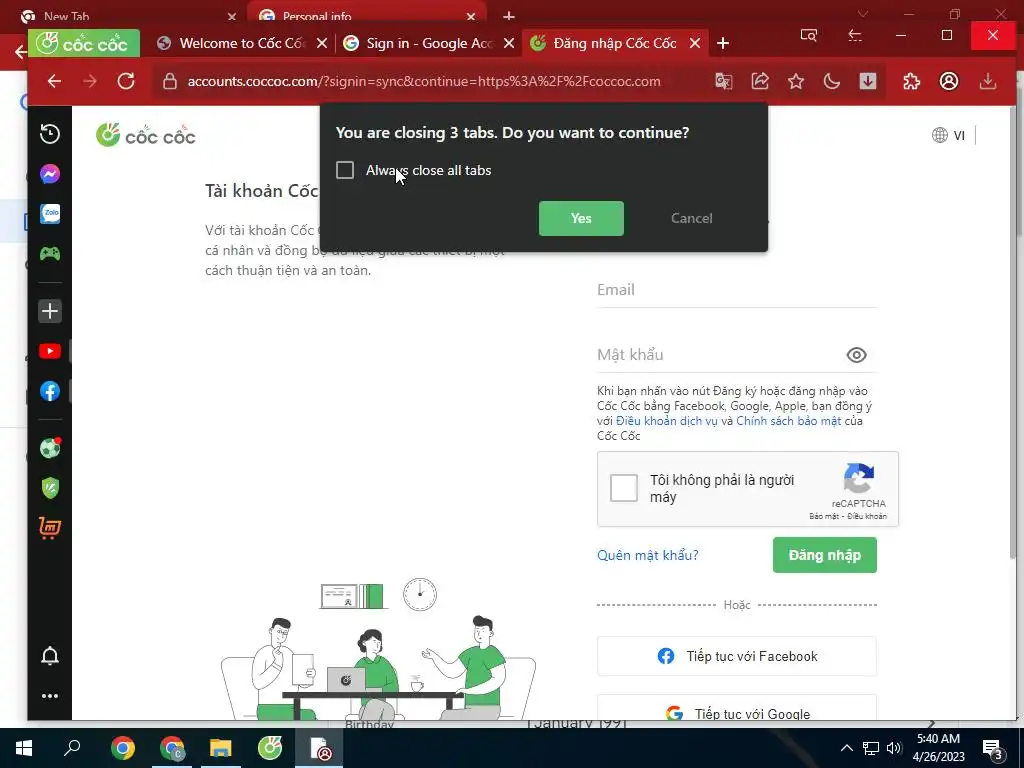This screenshot has width=1024, height=768.
Task: Click the Đăng nhập button
Action: [824, 555]
